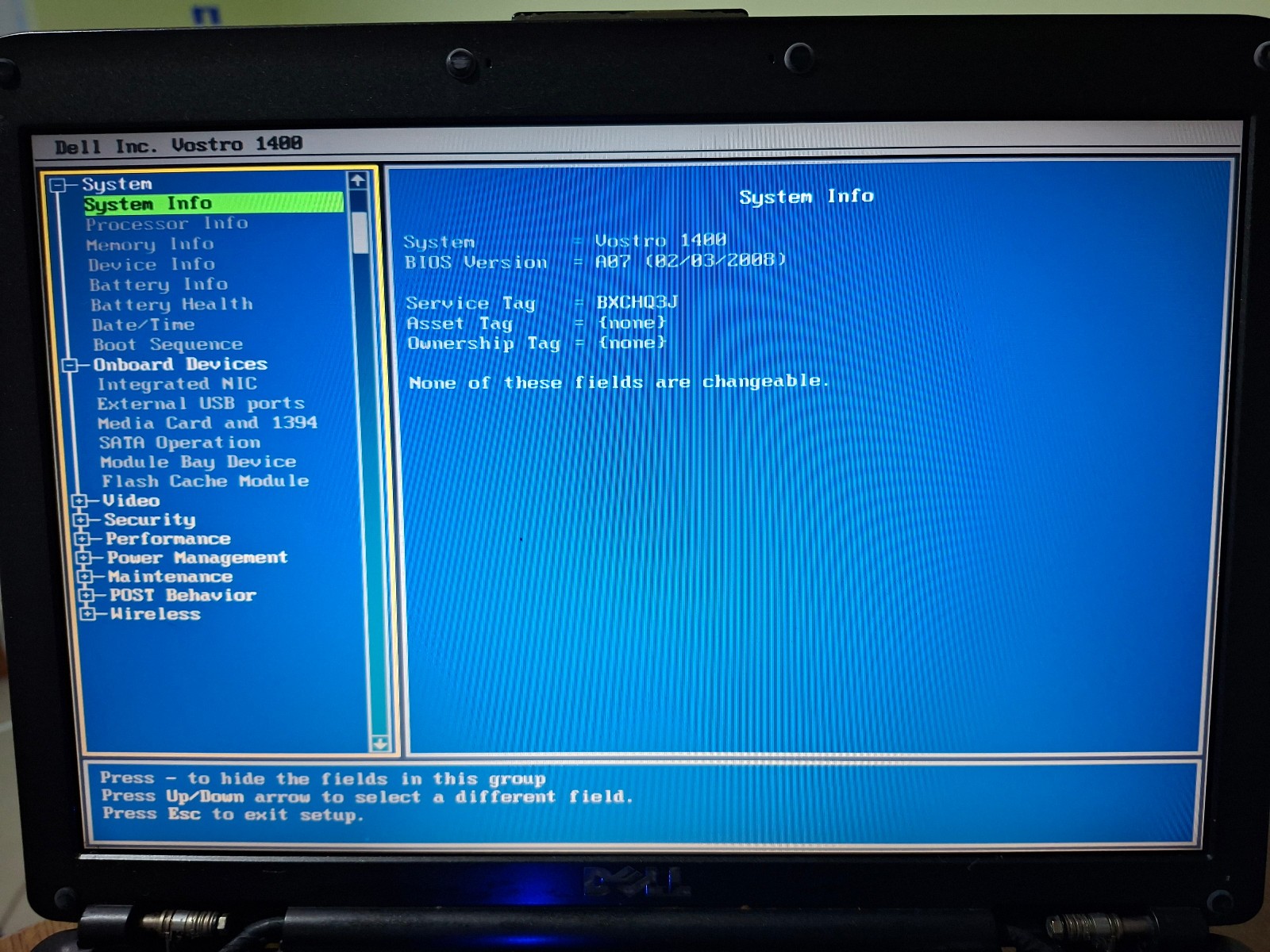Click the Video category label
Viewport: 1270px width, 952px height.
point(131,501)
